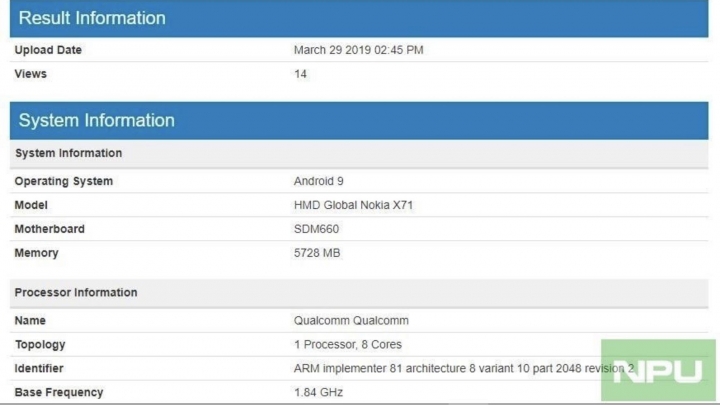Click the Result Information header
The width and height of the screenshot is (720, 405).
tap(359, 18)
